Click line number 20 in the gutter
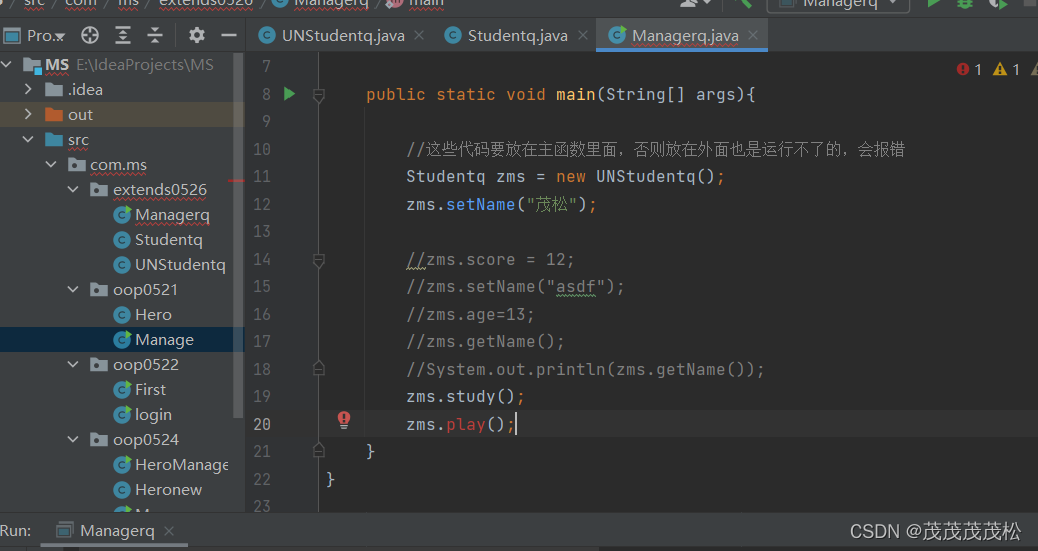 [262, 425]
